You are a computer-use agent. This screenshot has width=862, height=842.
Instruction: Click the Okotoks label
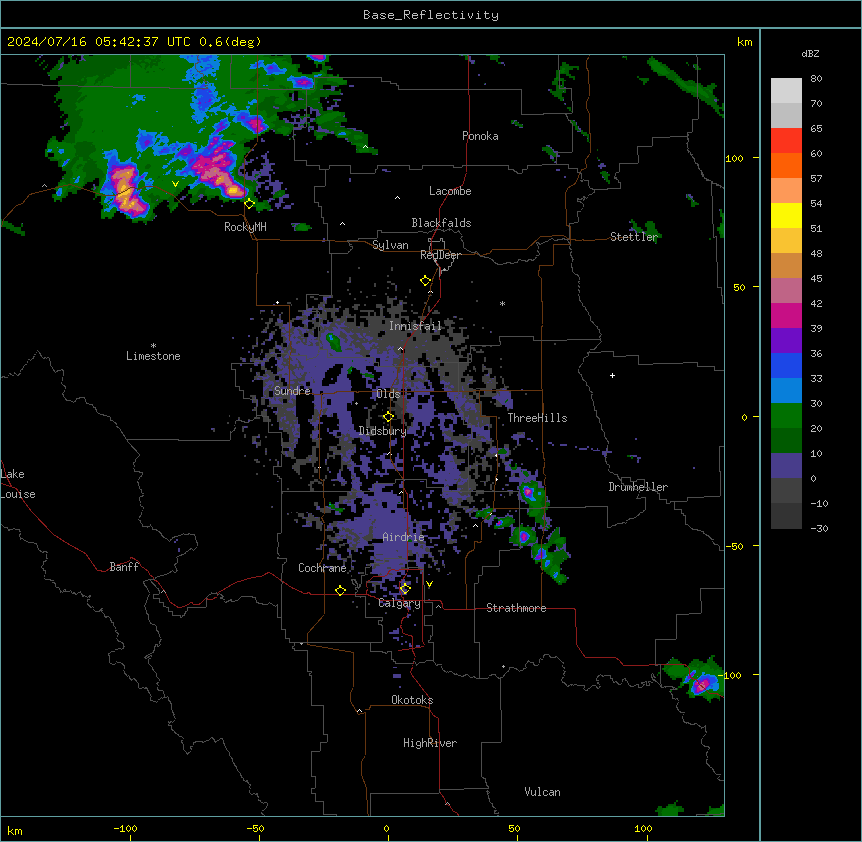pyautogui.click(x=412, y=700)
